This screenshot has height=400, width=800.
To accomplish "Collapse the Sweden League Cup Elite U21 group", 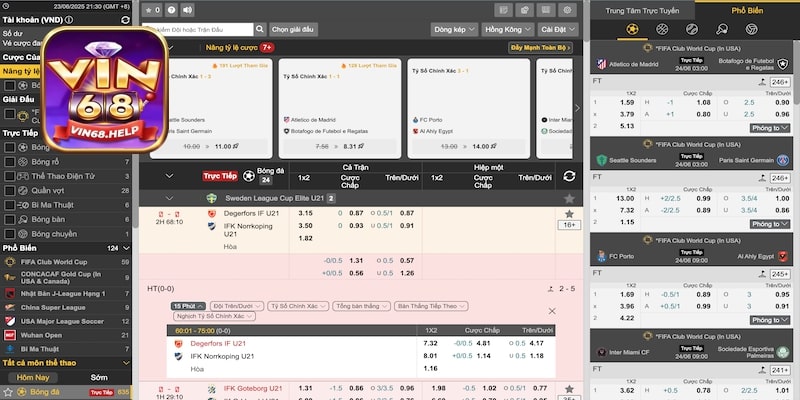I will (169, 198).
